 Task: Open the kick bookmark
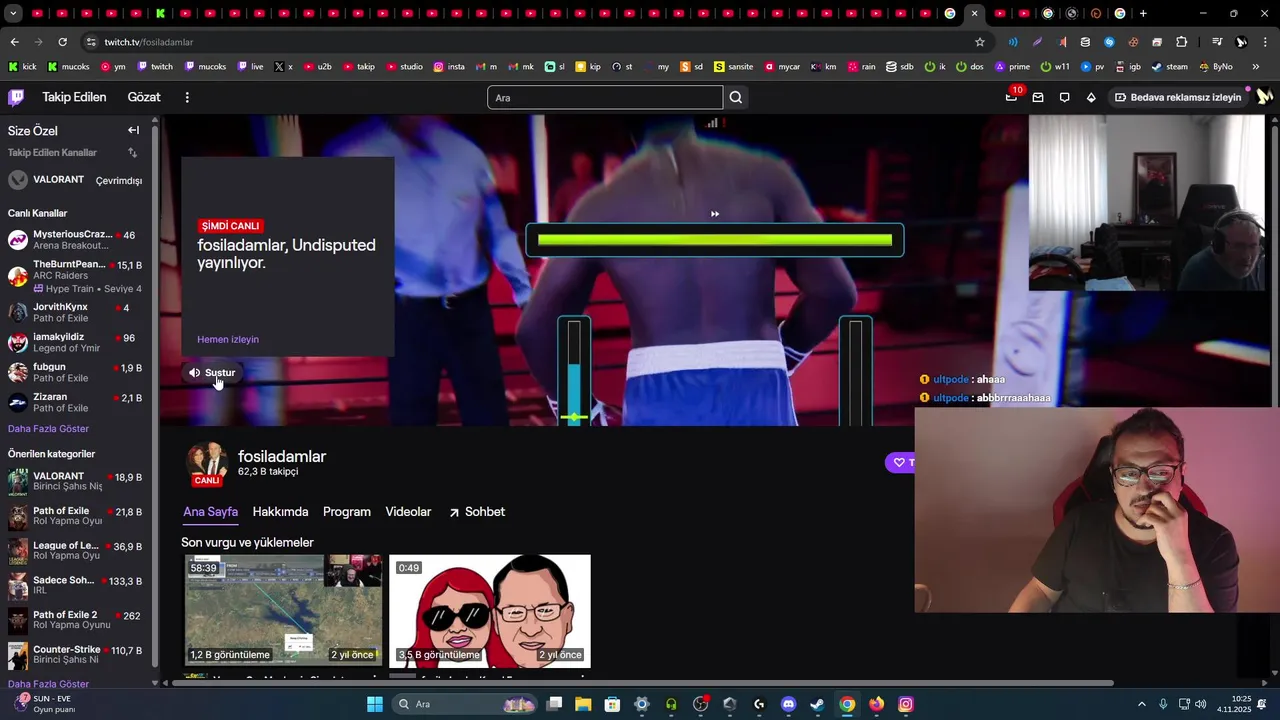22,67
